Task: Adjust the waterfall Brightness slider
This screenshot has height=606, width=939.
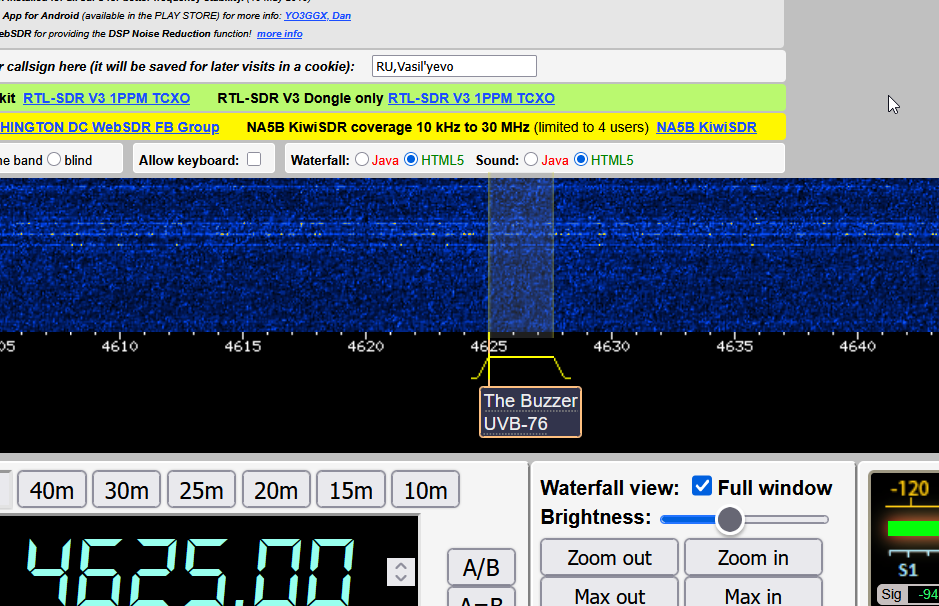Action: coord(730,519)
